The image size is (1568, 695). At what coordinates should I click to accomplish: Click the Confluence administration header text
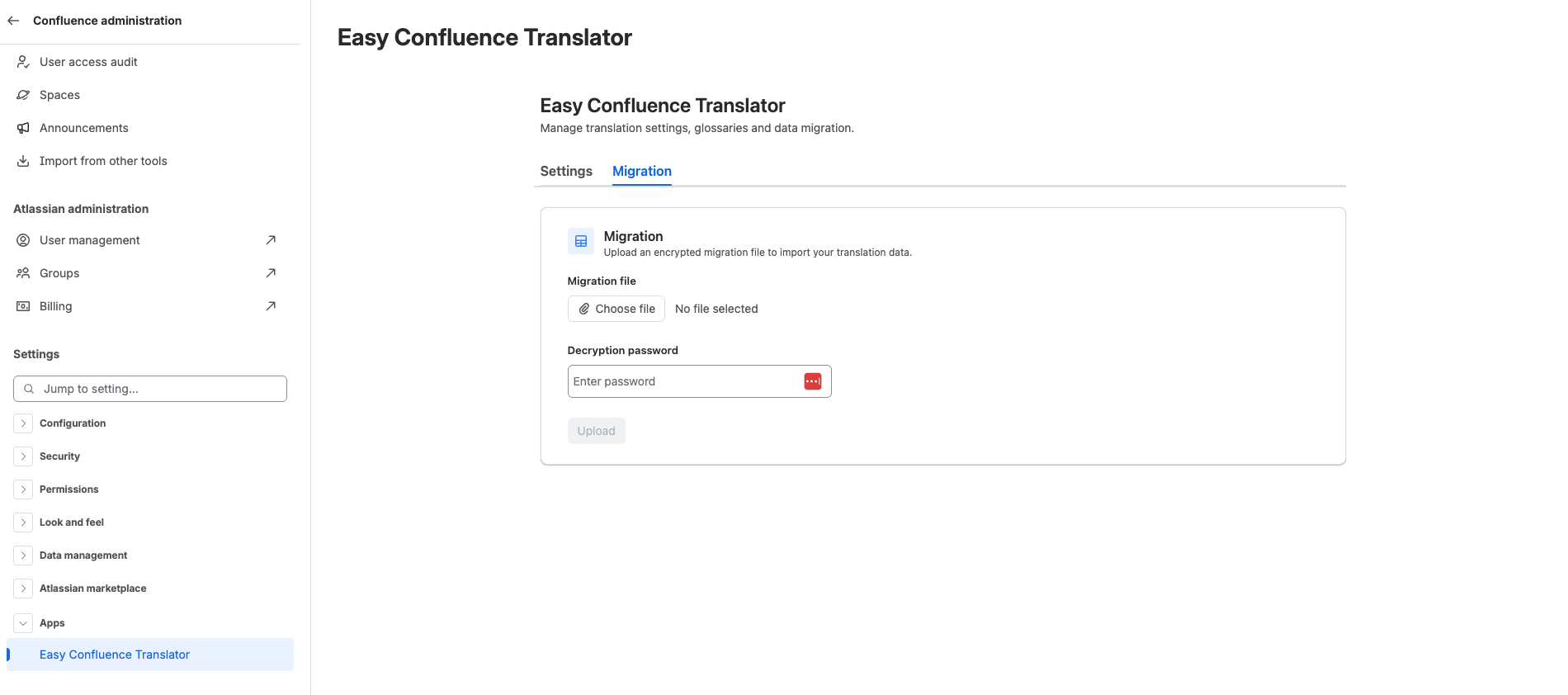107,21
